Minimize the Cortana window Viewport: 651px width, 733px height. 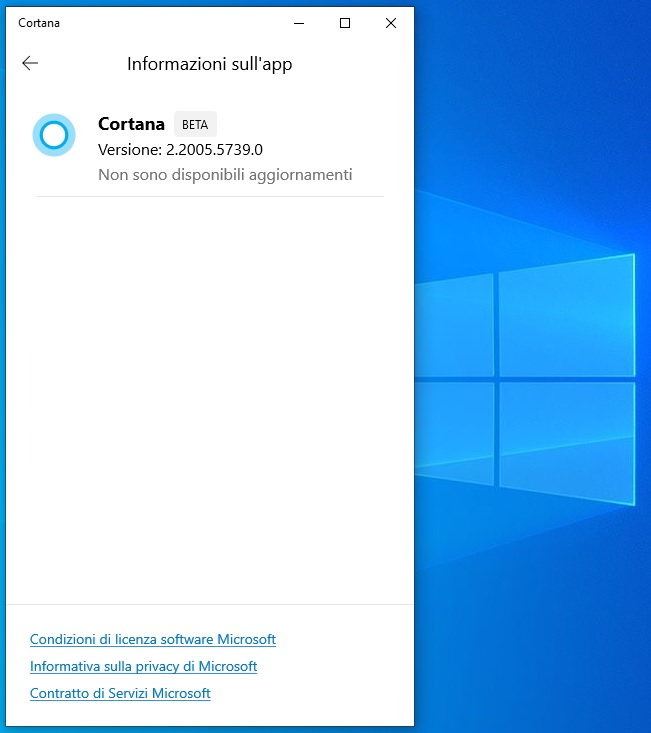tap(299, 23)
